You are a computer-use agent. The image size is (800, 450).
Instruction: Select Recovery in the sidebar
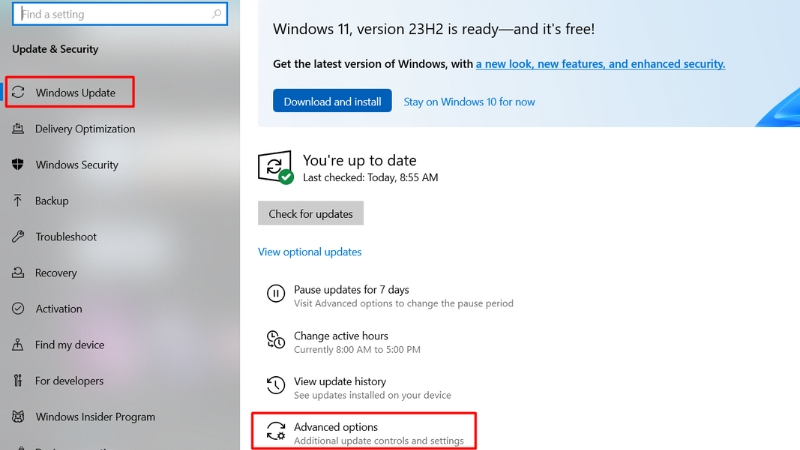tap(56, 273)
